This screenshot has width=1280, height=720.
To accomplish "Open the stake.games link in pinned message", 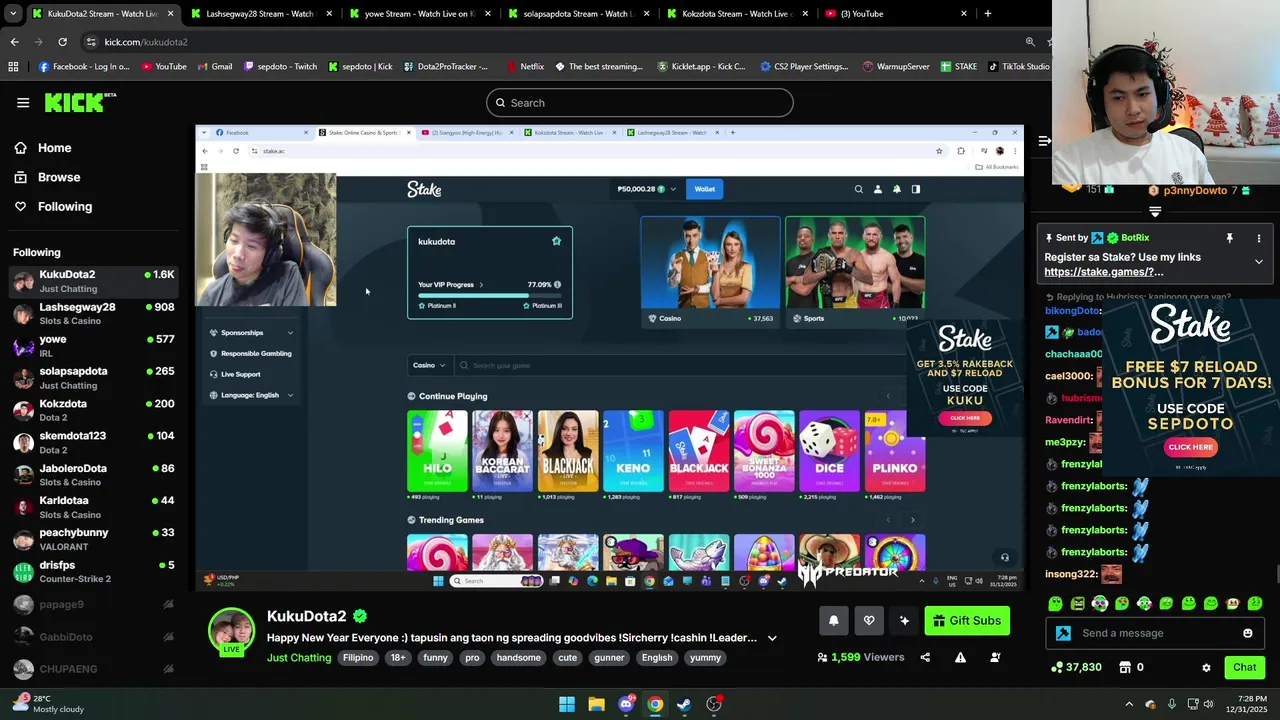I will (1104, 272).
